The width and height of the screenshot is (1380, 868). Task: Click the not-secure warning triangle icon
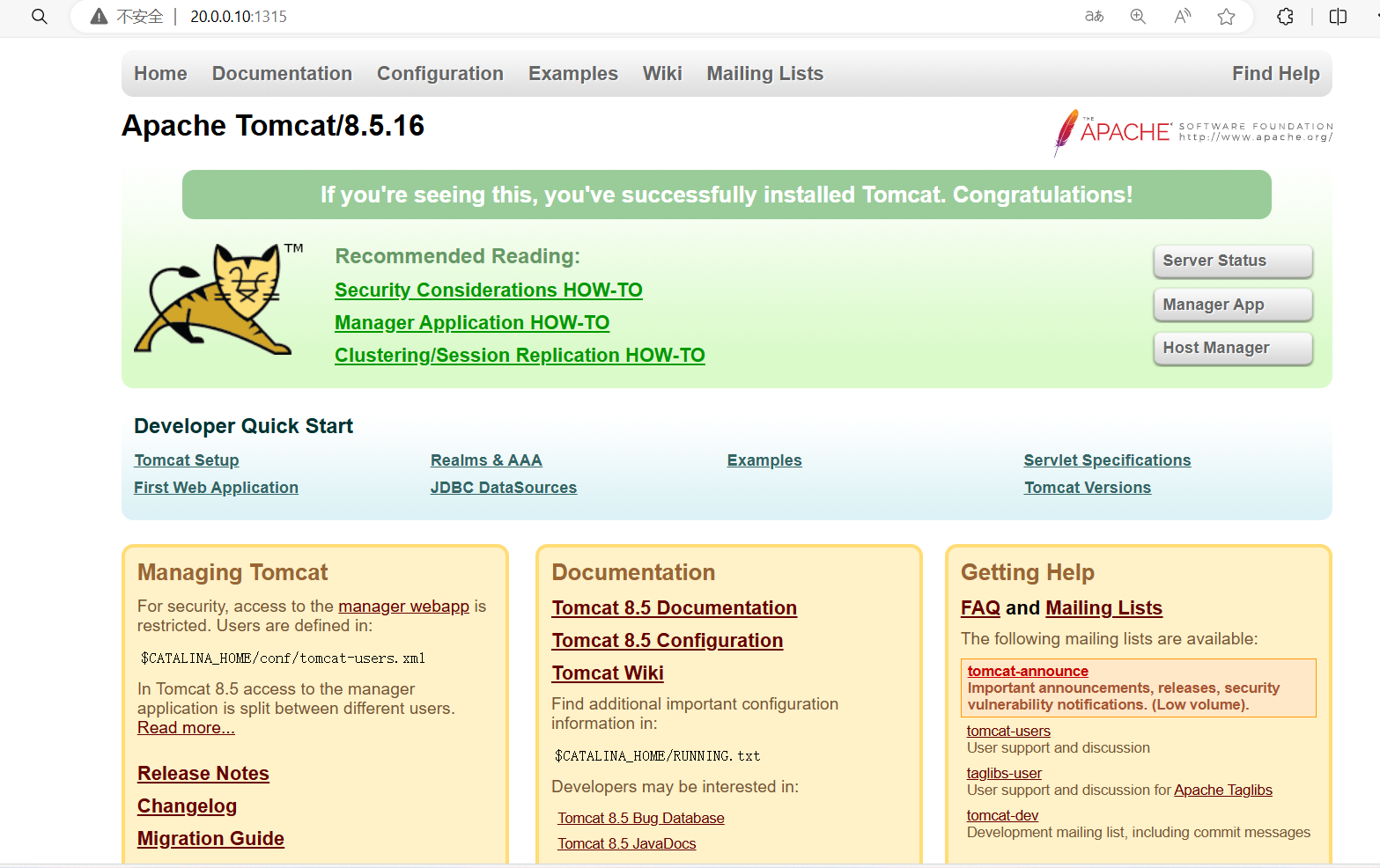99,17
